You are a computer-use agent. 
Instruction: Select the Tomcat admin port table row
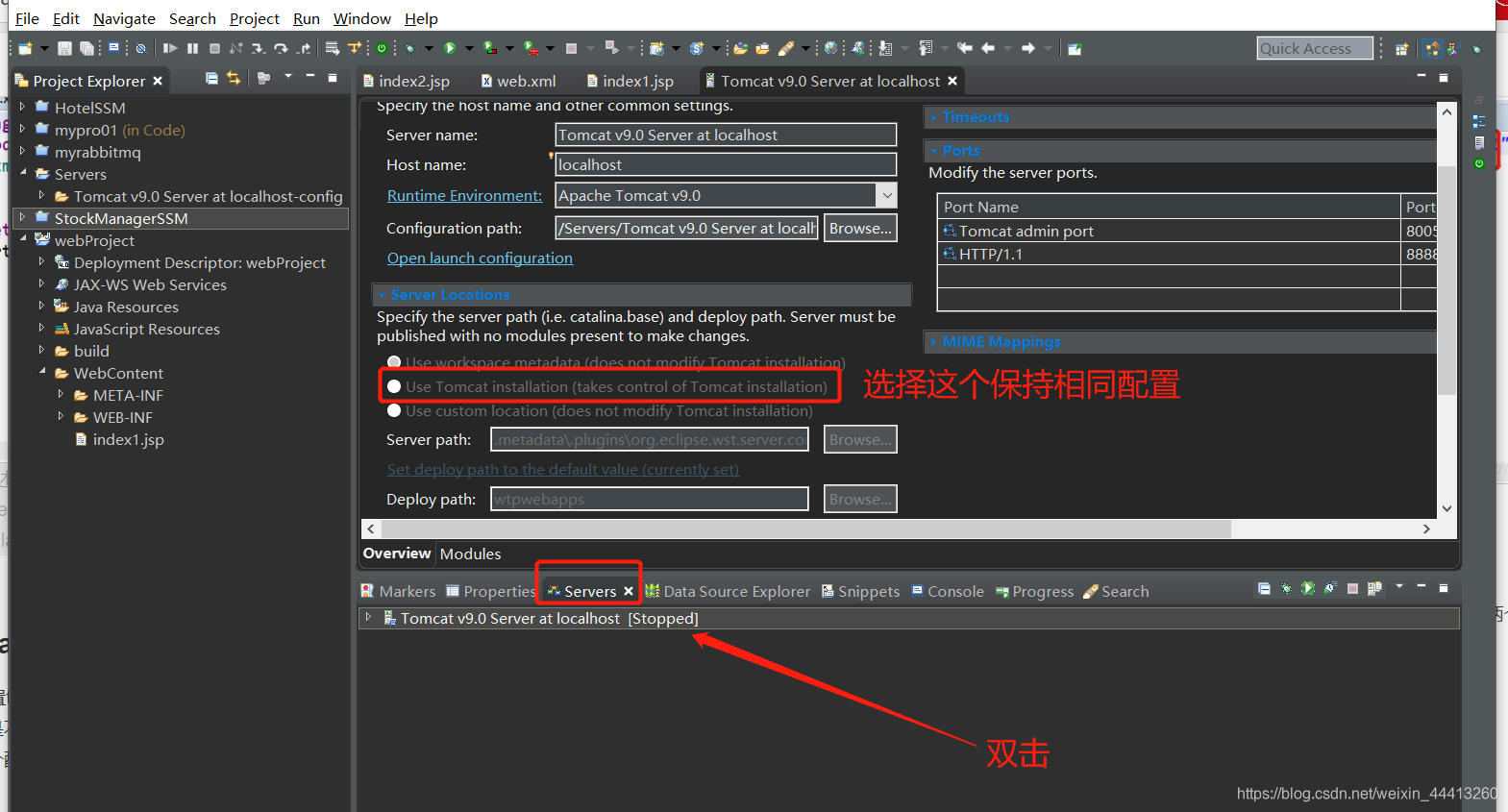(x=1187, y=231)
